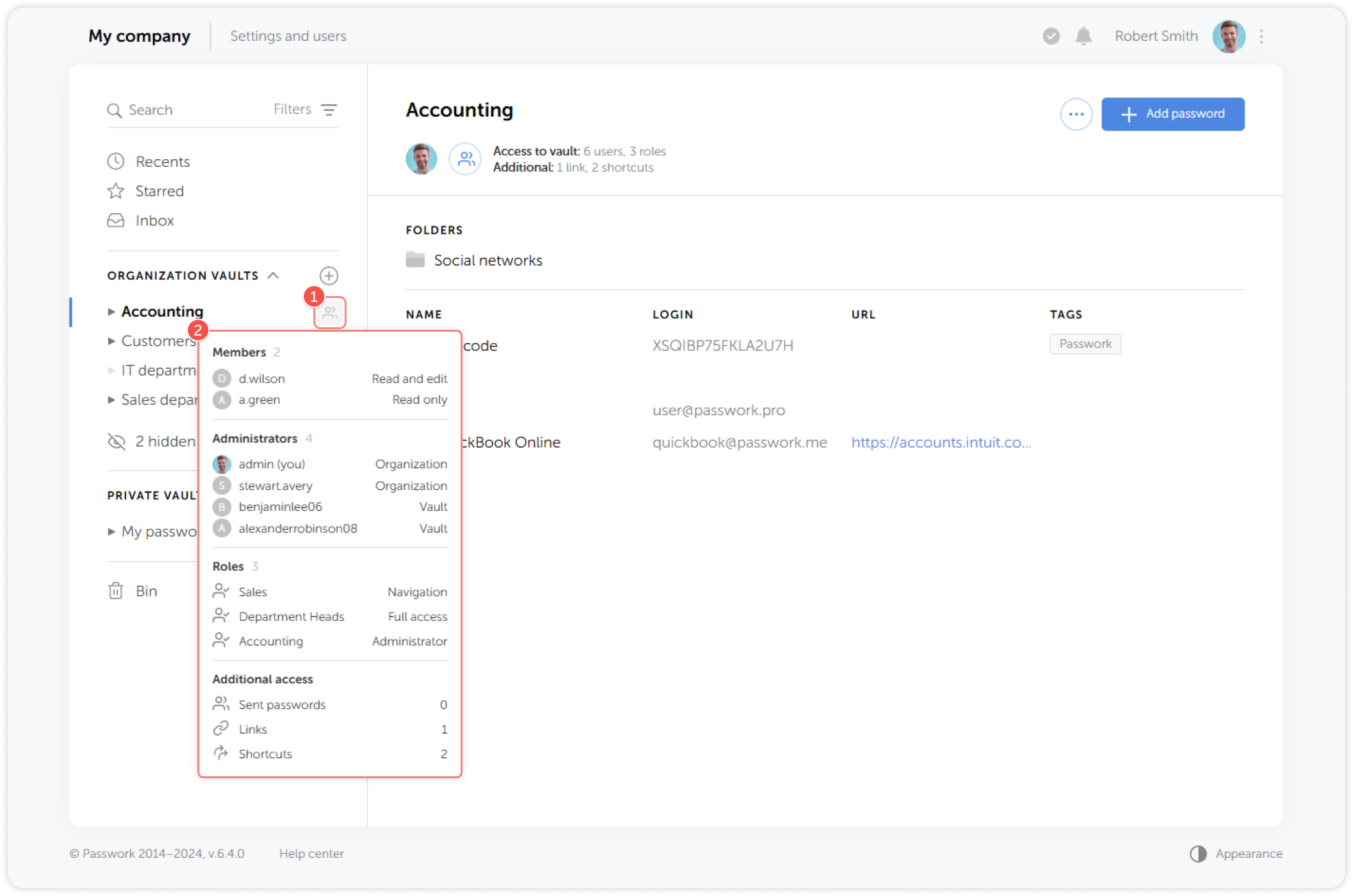
Task: Open Starred passwords
Action: pyautogui.click(x=159, y=191)
